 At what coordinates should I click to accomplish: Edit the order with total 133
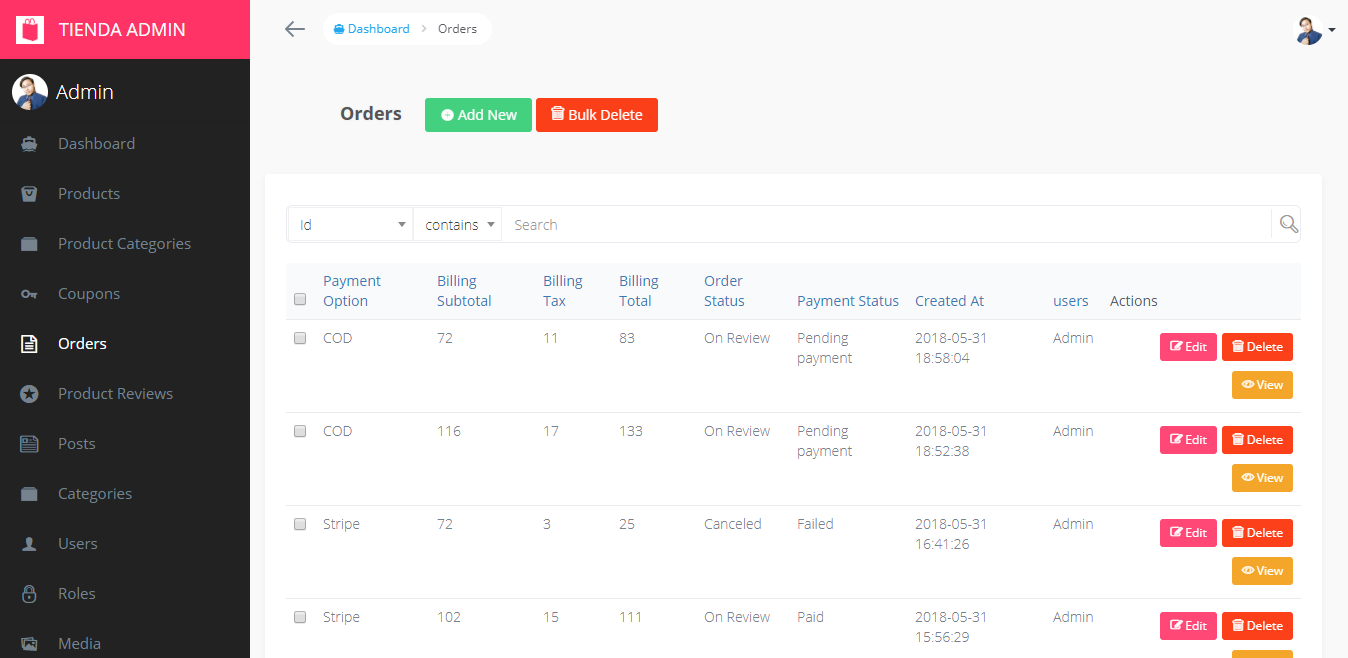click(1188, 440)
